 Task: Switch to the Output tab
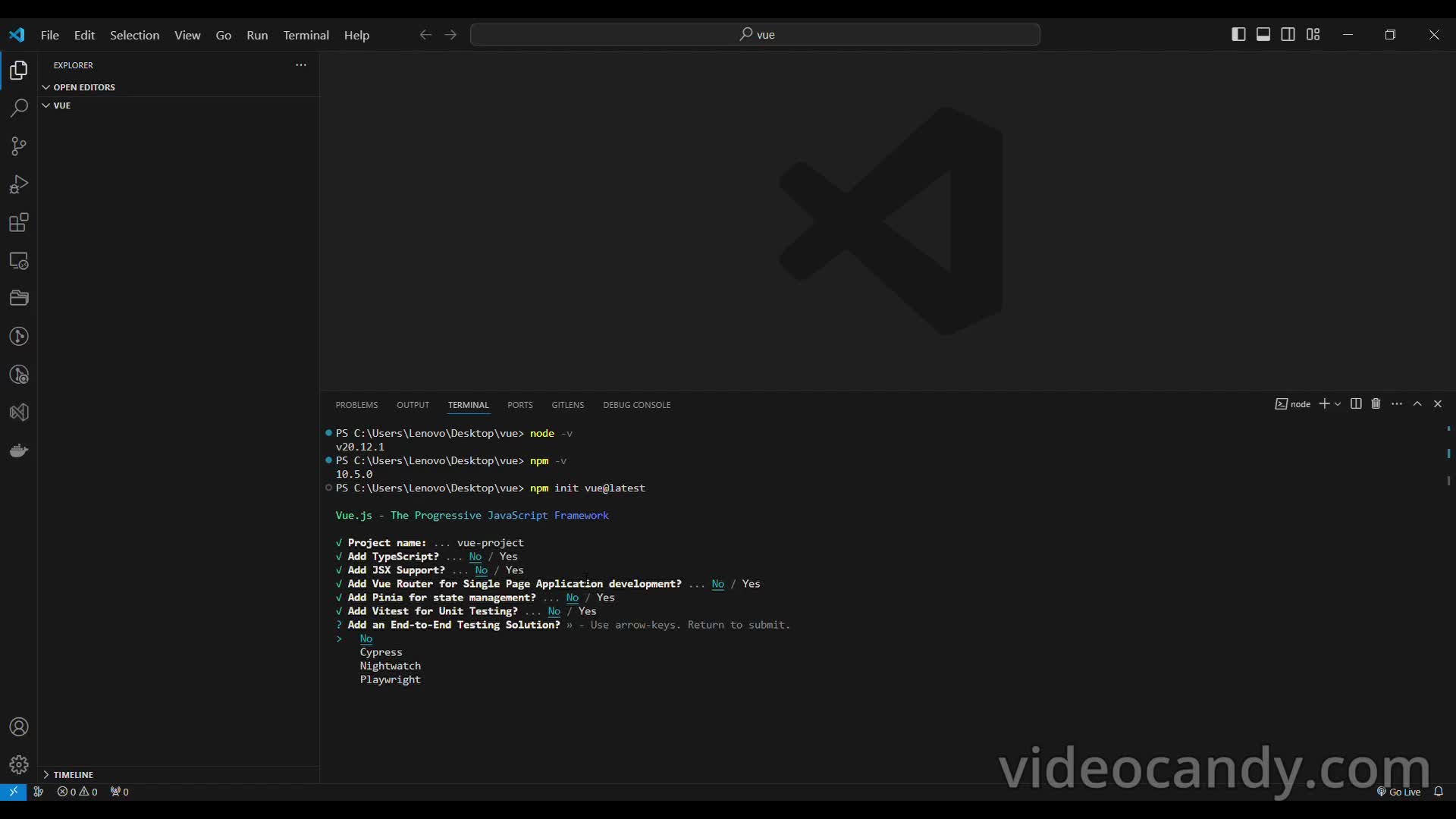pos(413,405)
